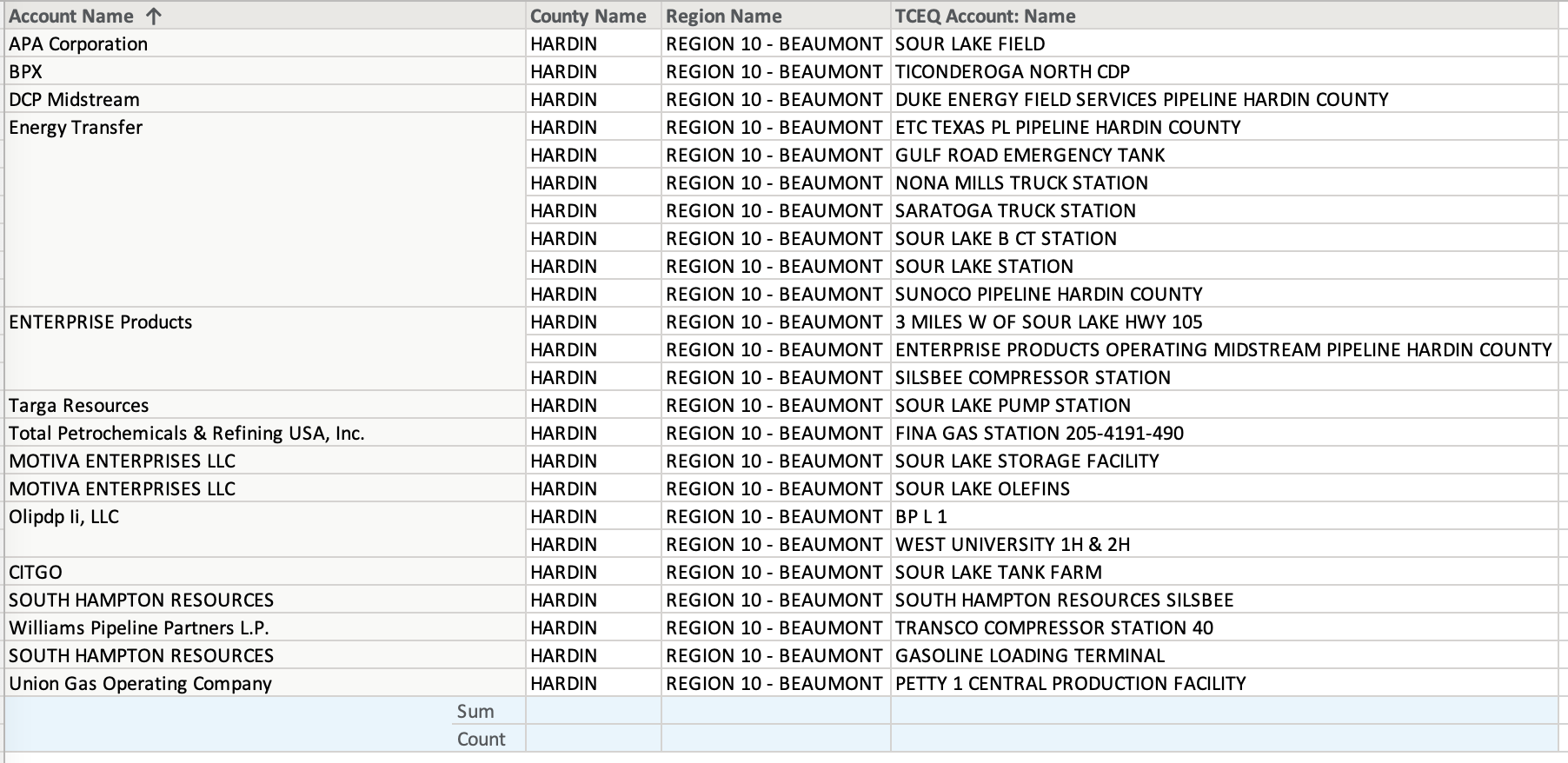Select the Union Gas Operating Company row
The image size is (1568, 763).
tap(140, 684)
